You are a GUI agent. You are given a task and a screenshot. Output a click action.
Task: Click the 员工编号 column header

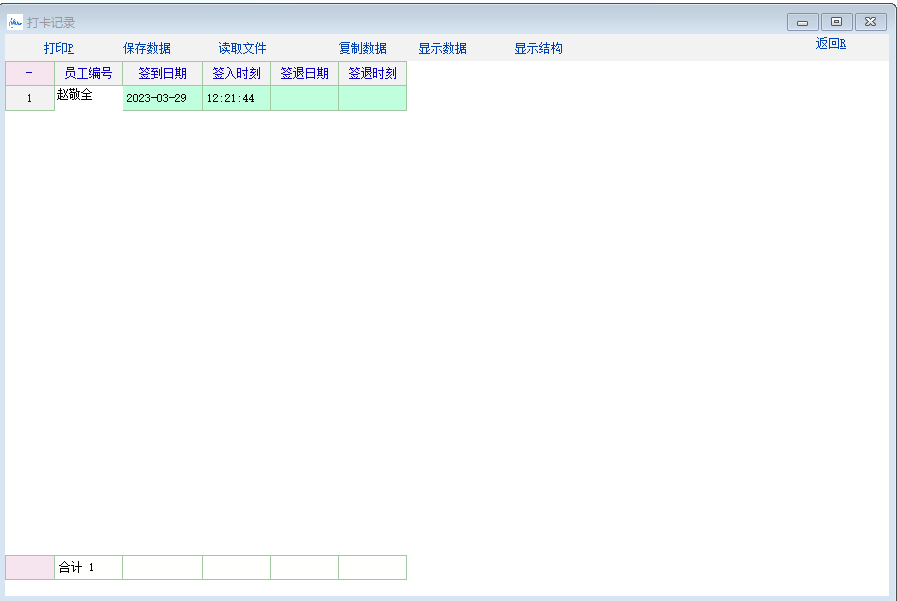[88, 73]
